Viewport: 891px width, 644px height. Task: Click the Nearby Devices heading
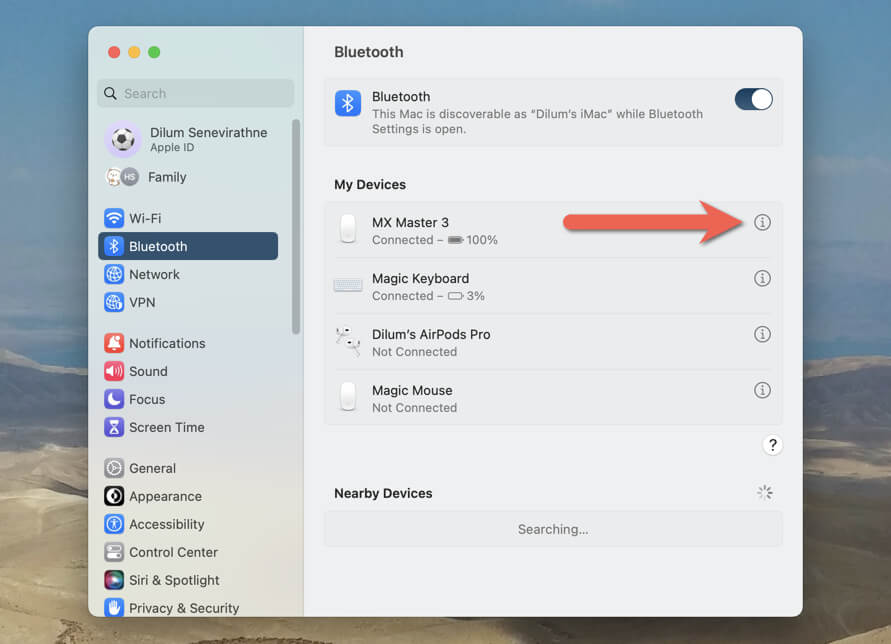[383, 493]
